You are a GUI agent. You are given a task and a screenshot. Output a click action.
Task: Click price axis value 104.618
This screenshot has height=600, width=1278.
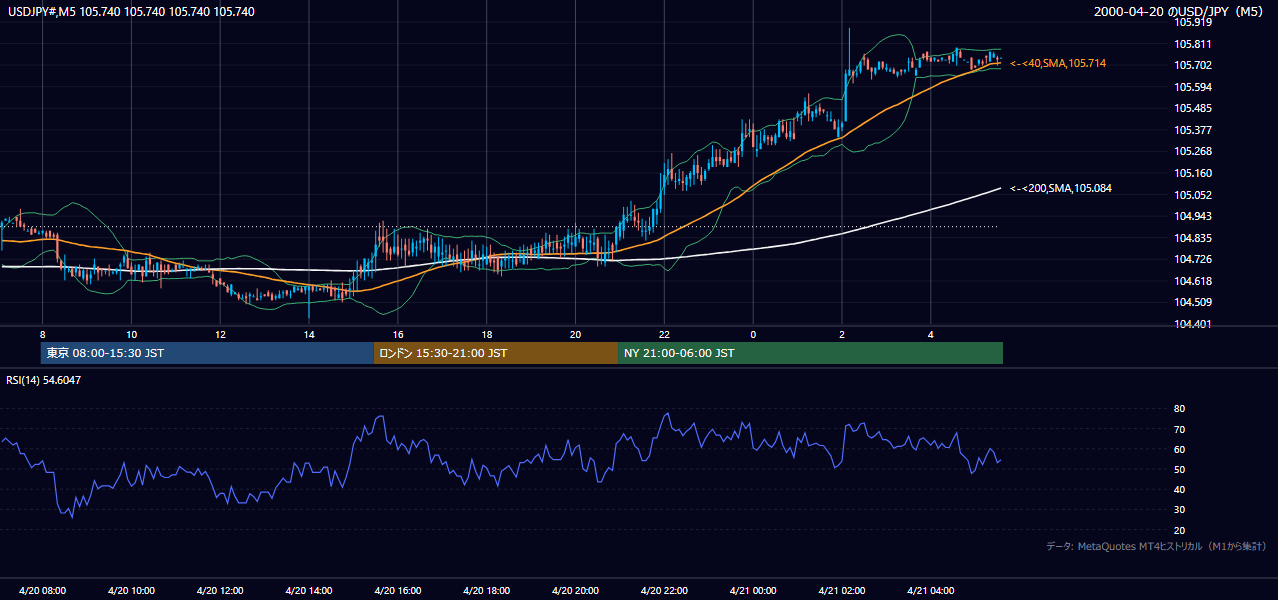(1192, 281)
